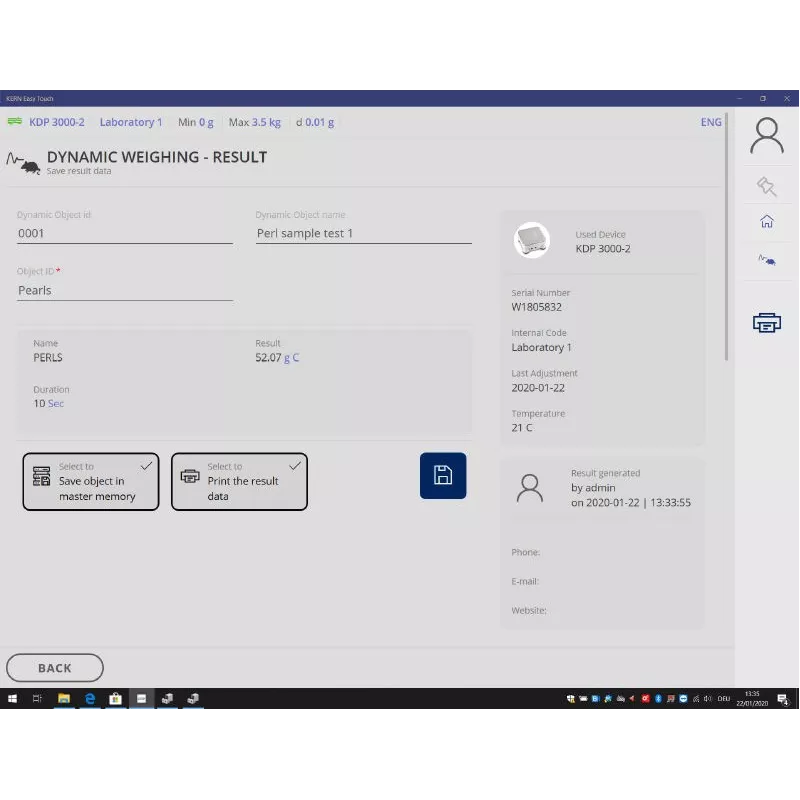The width and height of the screenshot is (800, 800).
Task: Click green connection status icon at top left
Action: (x=15, y=122)
